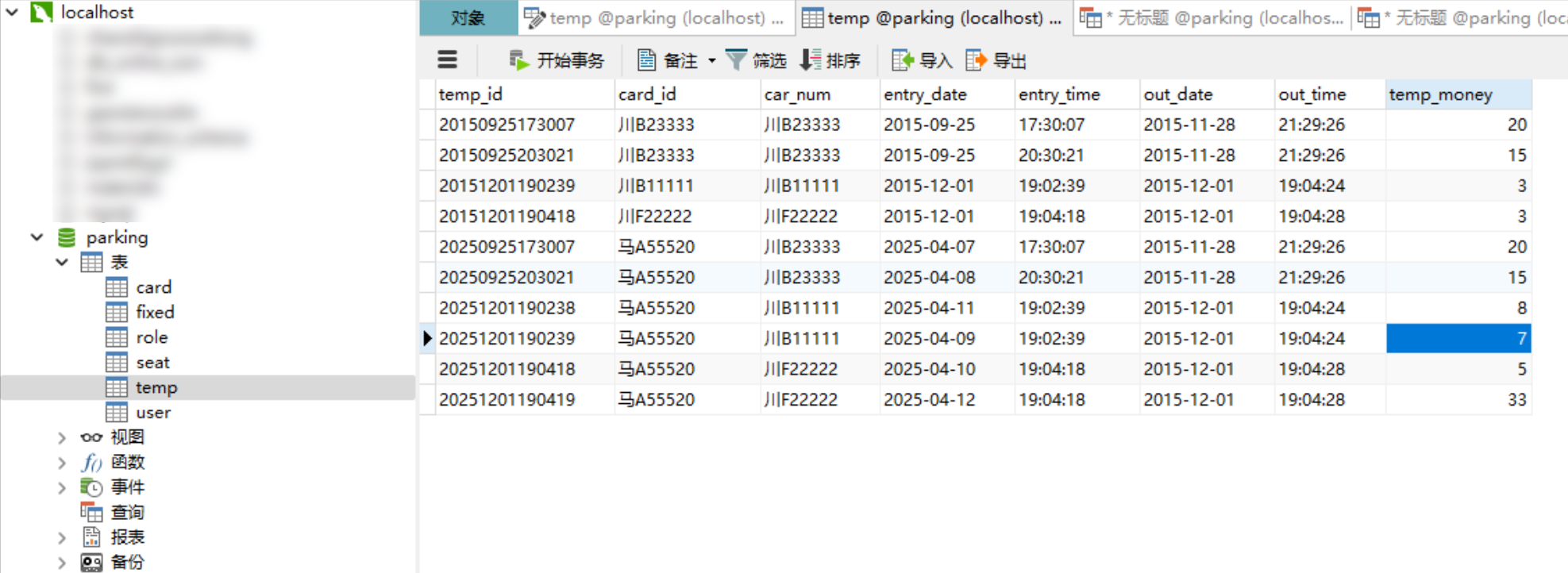Click card_id cell 川B11111
This screenshot has width=1568, height=573.
tap(688, 186)
